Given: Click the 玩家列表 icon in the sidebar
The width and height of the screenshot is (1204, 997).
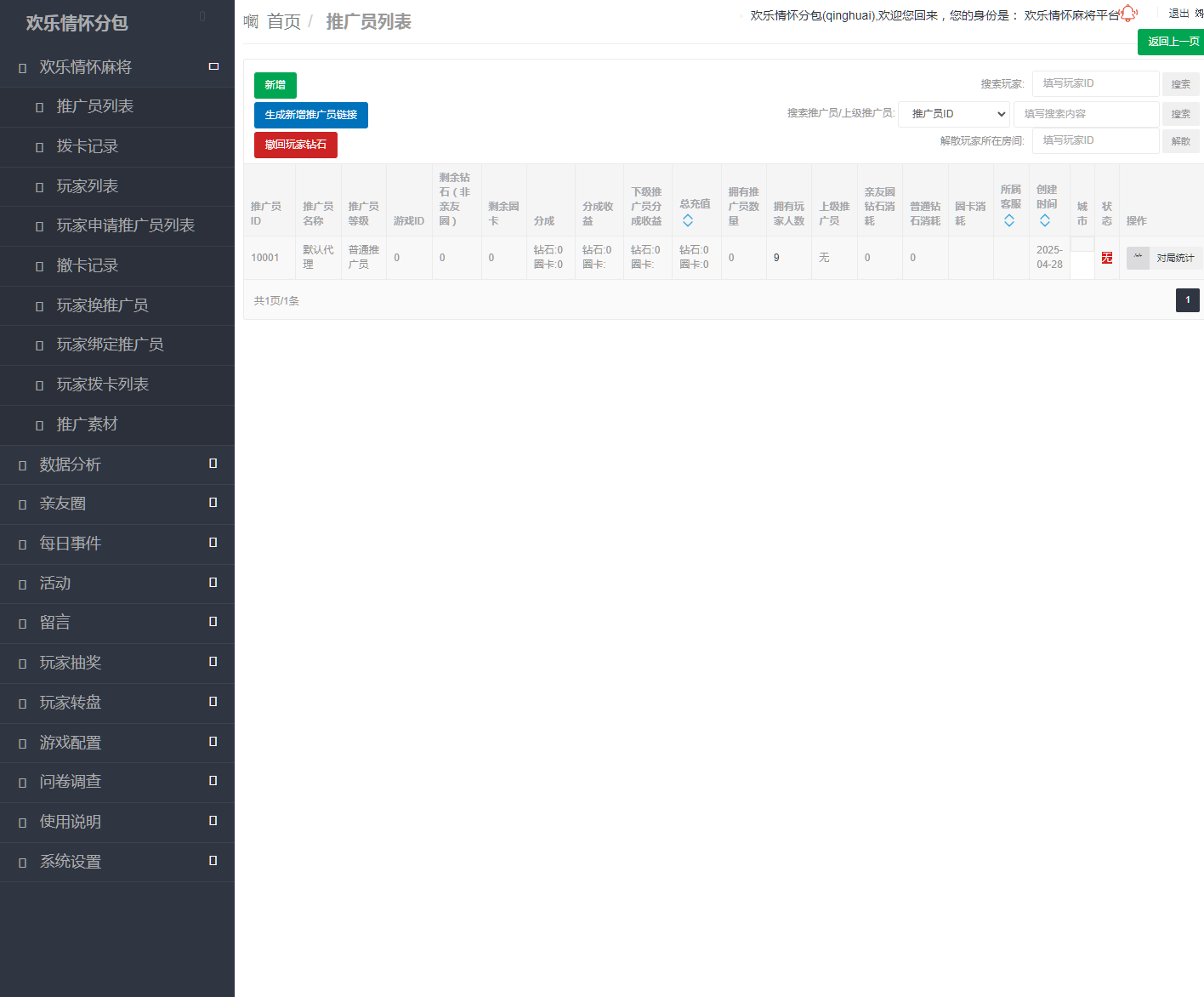Looking at the screenshot, I should tap(39, 186).
